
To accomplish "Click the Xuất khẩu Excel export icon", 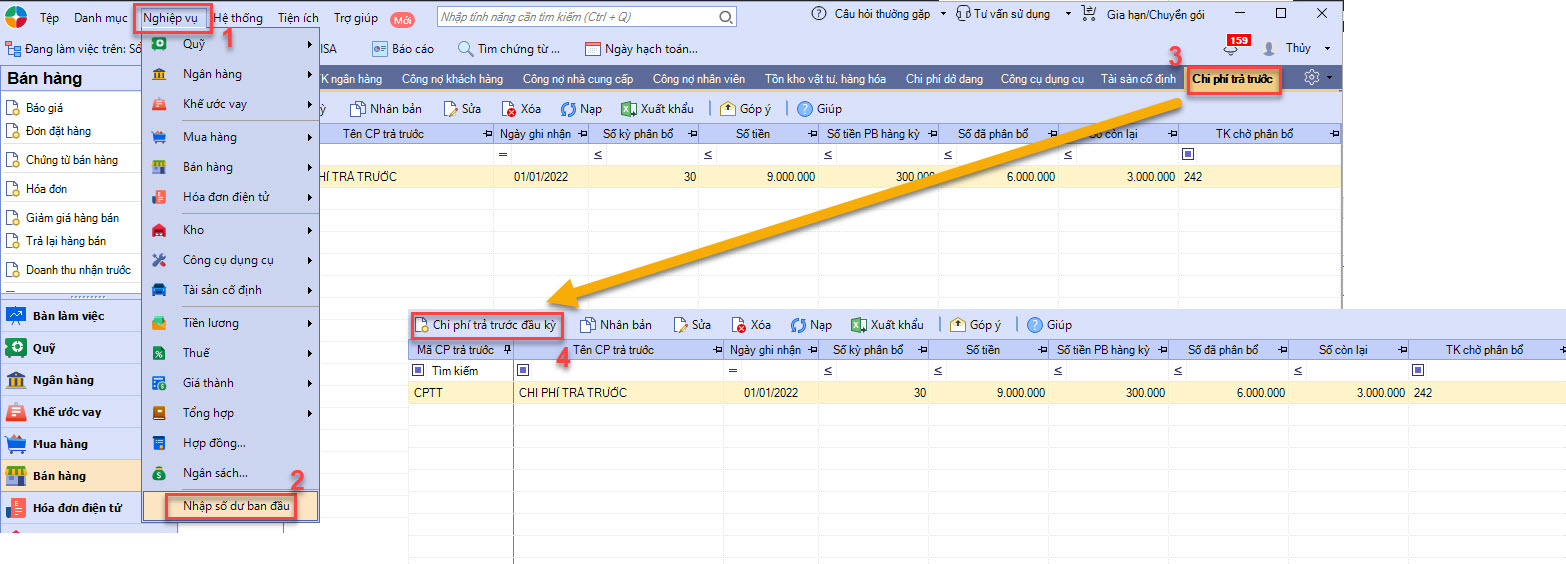I will point(628,108).
